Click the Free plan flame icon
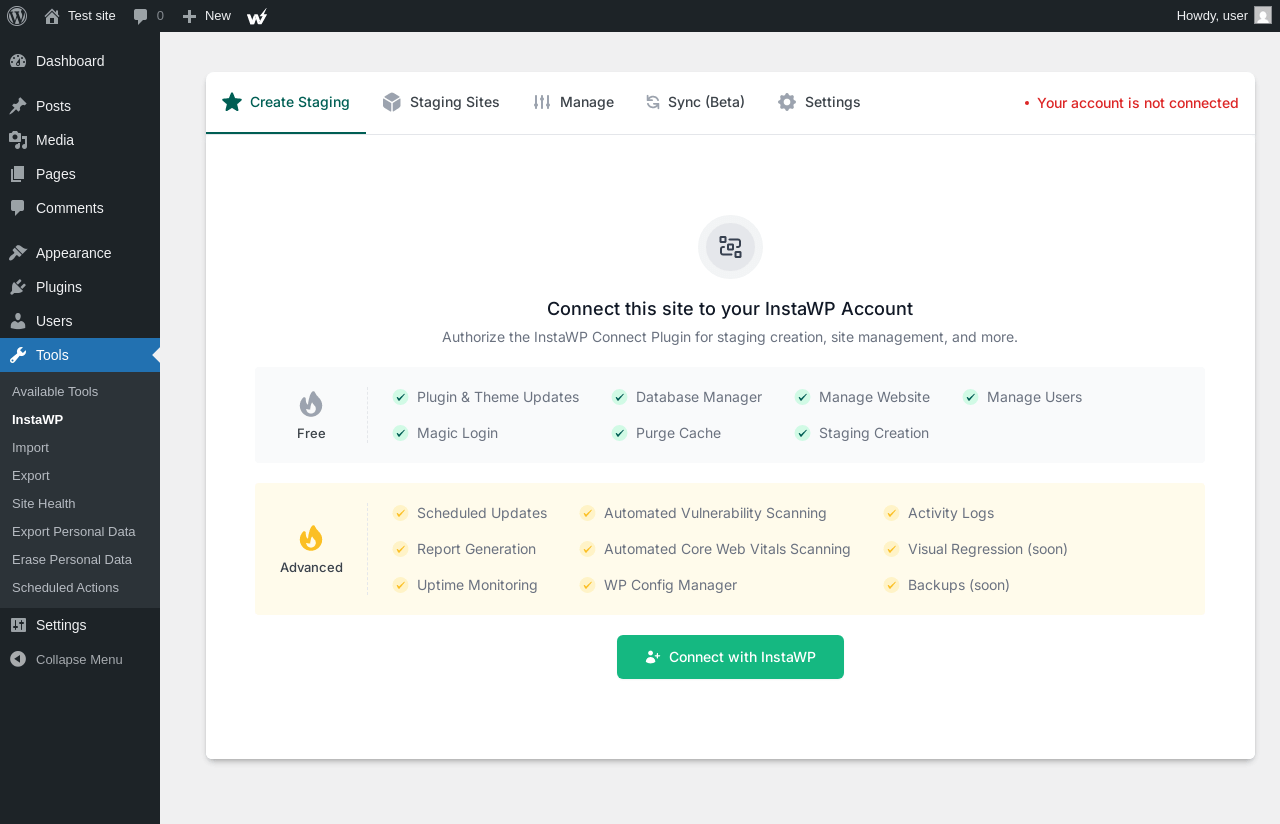1280x824 pixels. click(311, 404)
